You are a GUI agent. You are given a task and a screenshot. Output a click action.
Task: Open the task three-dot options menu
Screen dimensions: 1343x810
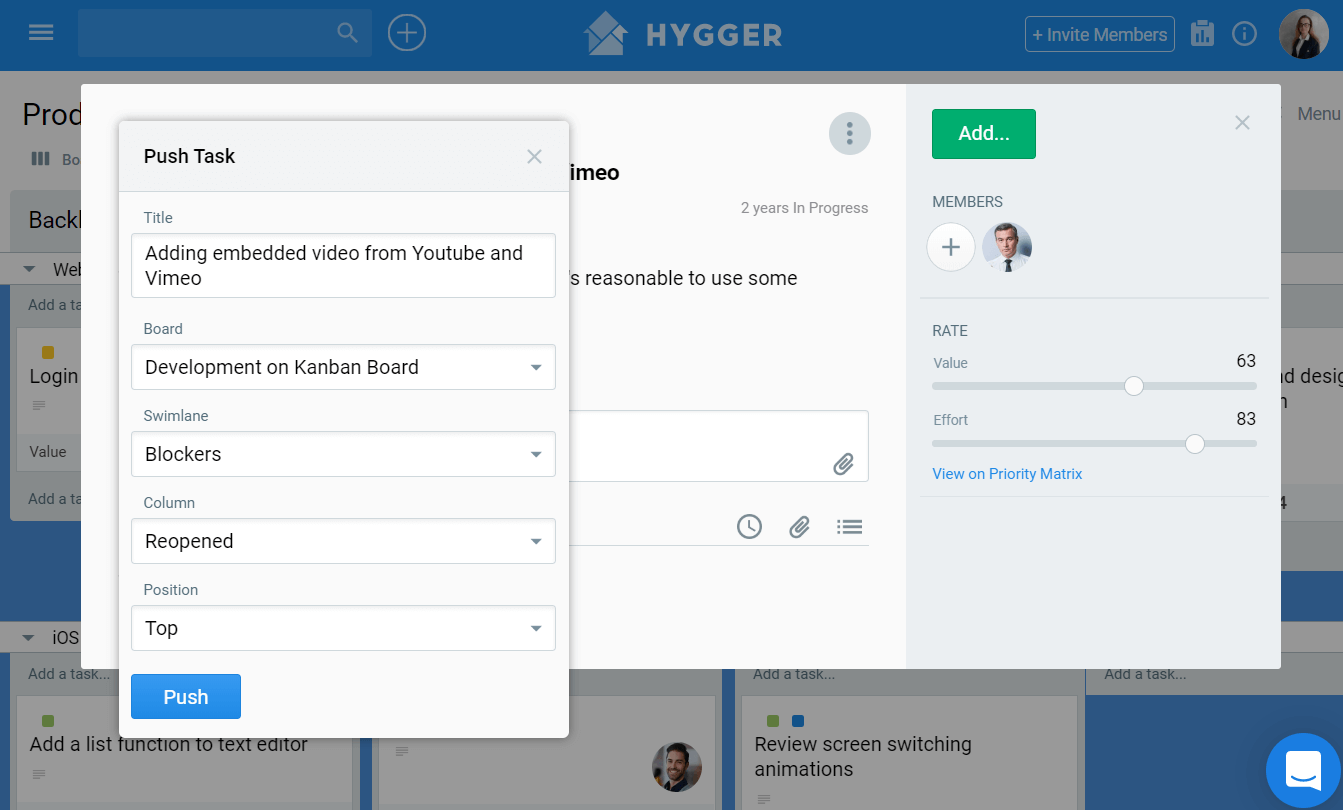pos(849,133)
